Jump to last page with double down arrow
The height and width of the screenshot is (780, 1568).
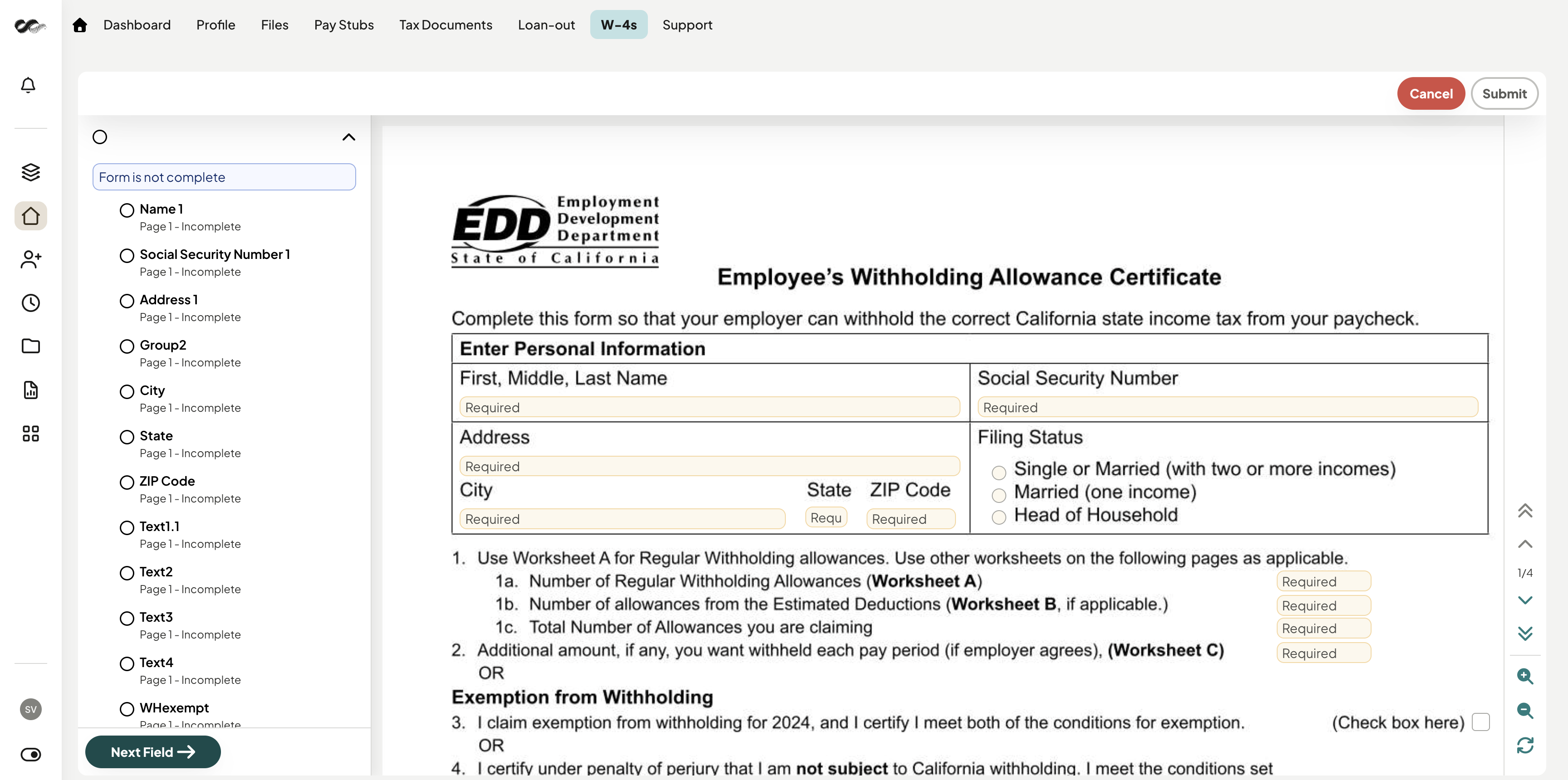(x=1525, y=634)
